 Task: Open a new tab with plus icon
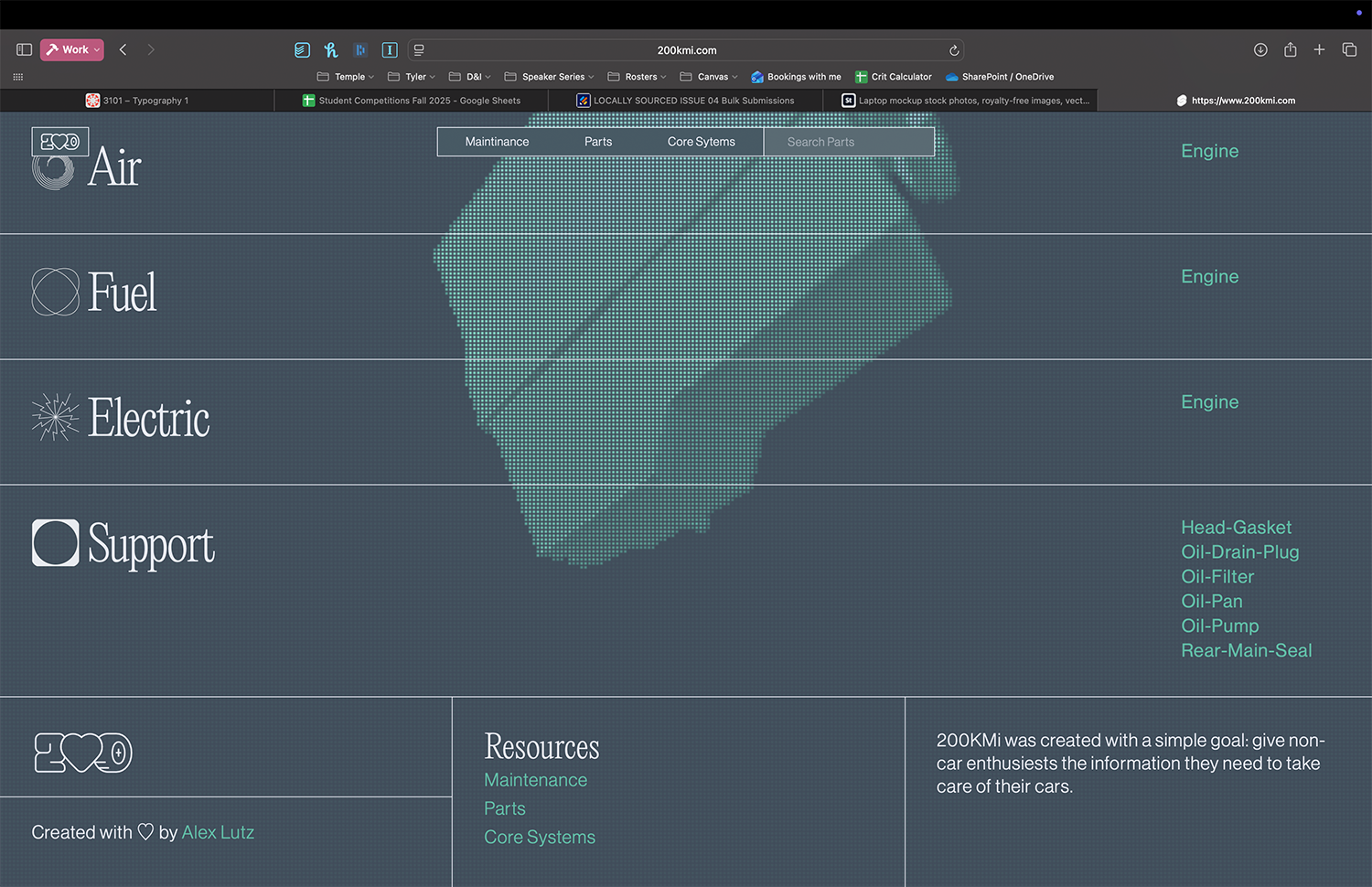coord(1319,49)
